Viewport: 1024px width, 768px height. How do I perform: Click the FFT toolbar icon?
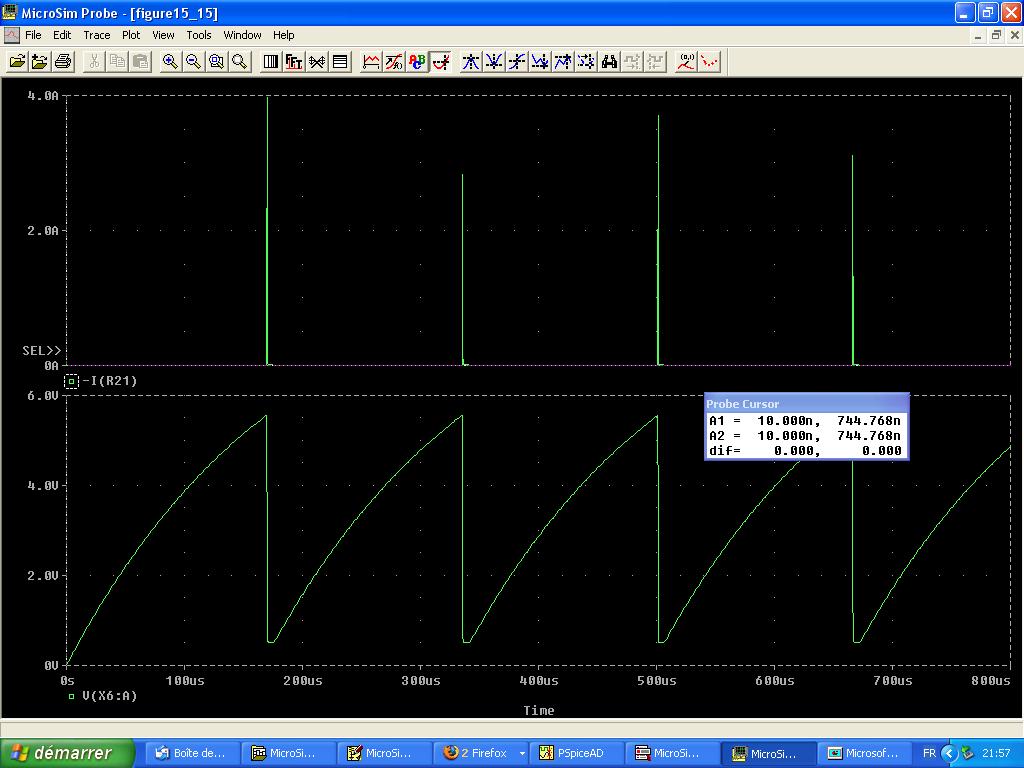(x=294, y=62)
